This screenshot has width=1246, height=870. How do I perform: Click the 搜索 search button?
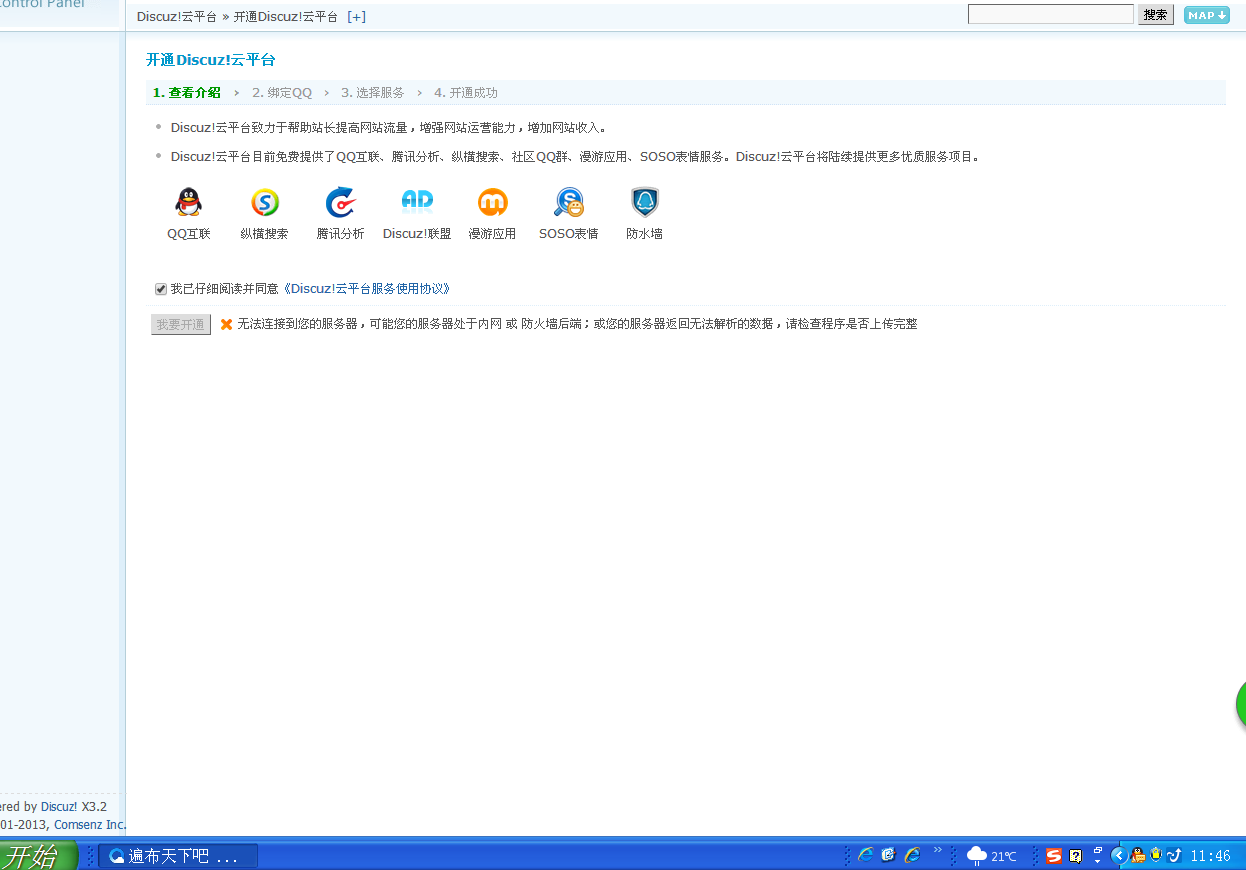click(1155, 15)
